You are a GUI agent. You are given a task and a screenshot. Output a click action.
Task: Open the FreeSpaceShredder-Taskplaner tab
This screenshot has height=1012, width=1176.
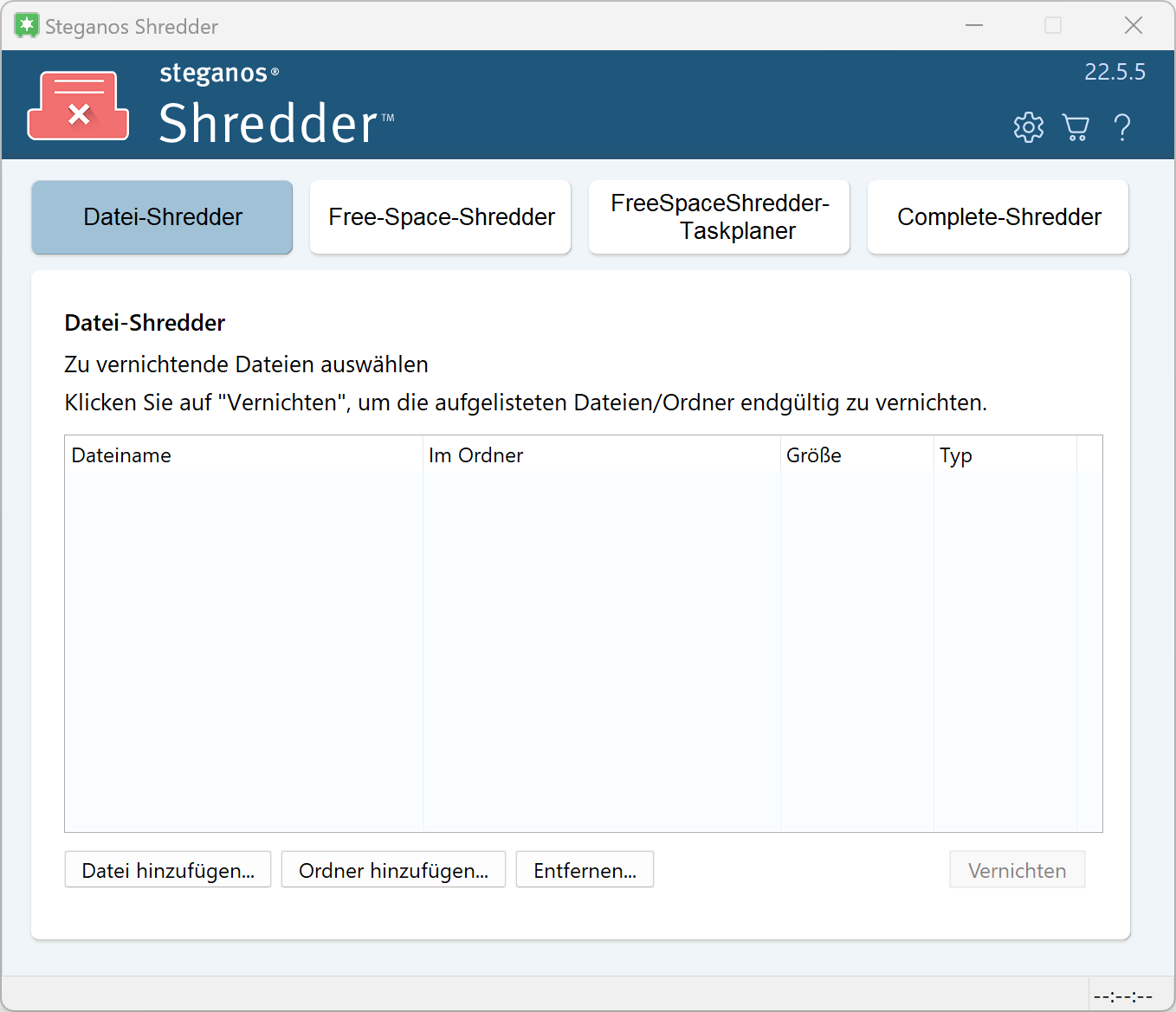[719, 217]
